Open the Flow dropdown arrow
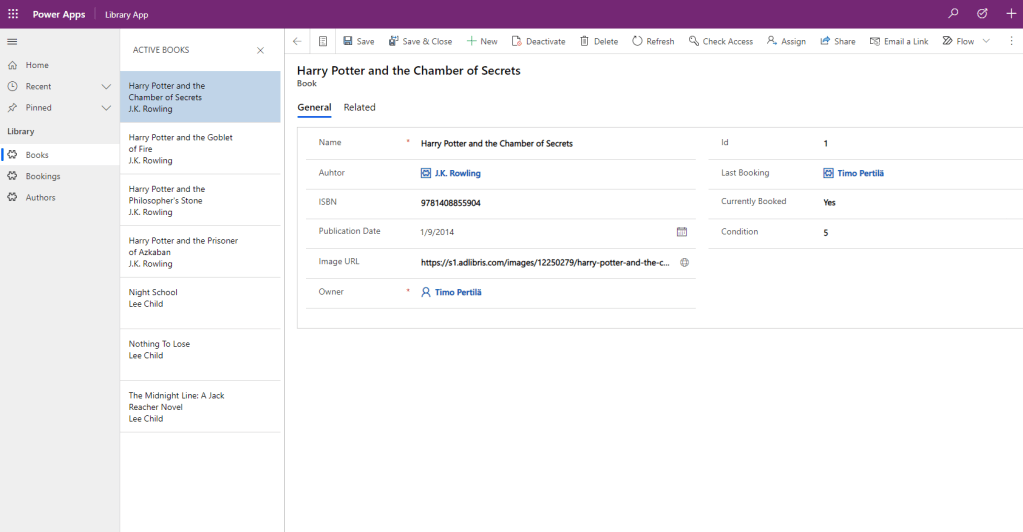The height and width of the screenshot is (532, 1023). 987,41
